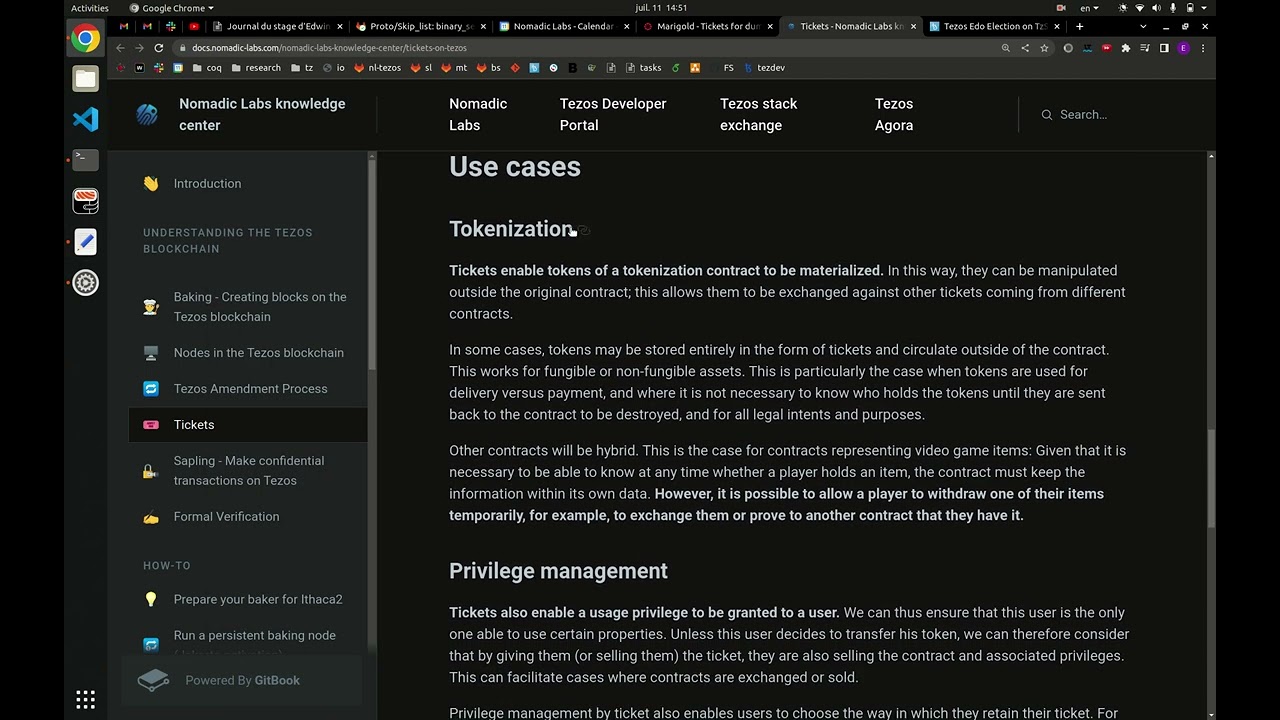Switch to the Nomadic Labs - Calendar tab
This screenshot has height=720, width=1280.
pos(562,26)
